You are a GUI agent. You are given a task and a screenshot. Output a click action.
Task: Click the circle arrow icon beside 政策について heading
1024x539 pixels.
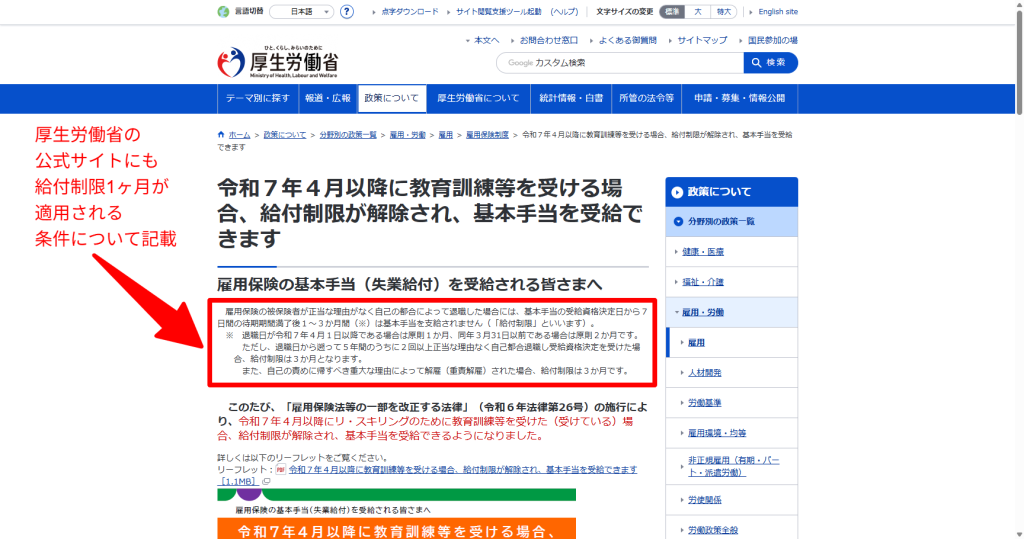677,192
